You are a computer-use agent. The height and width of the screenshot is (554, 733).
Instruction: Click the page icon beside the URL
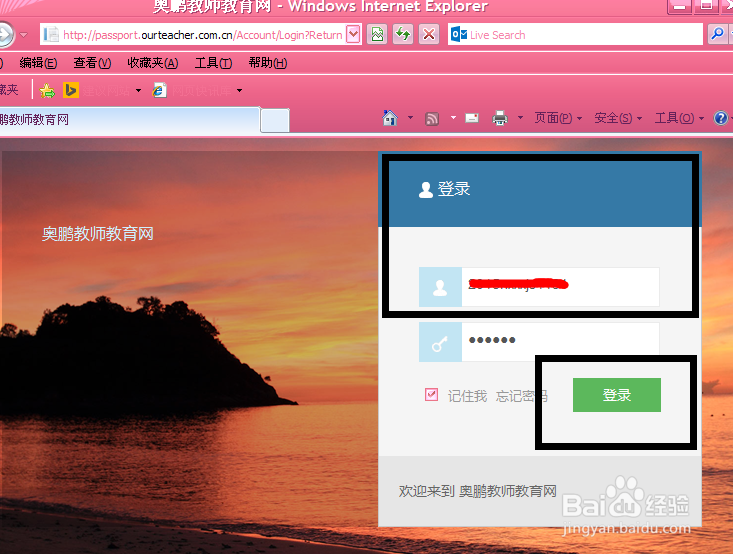coord(51,35)
